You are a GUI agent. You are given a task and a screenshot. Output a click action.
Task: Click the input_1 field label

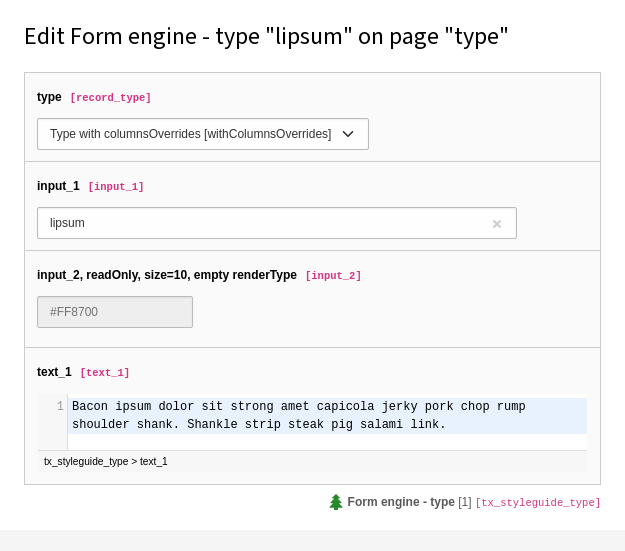(58, 186)
